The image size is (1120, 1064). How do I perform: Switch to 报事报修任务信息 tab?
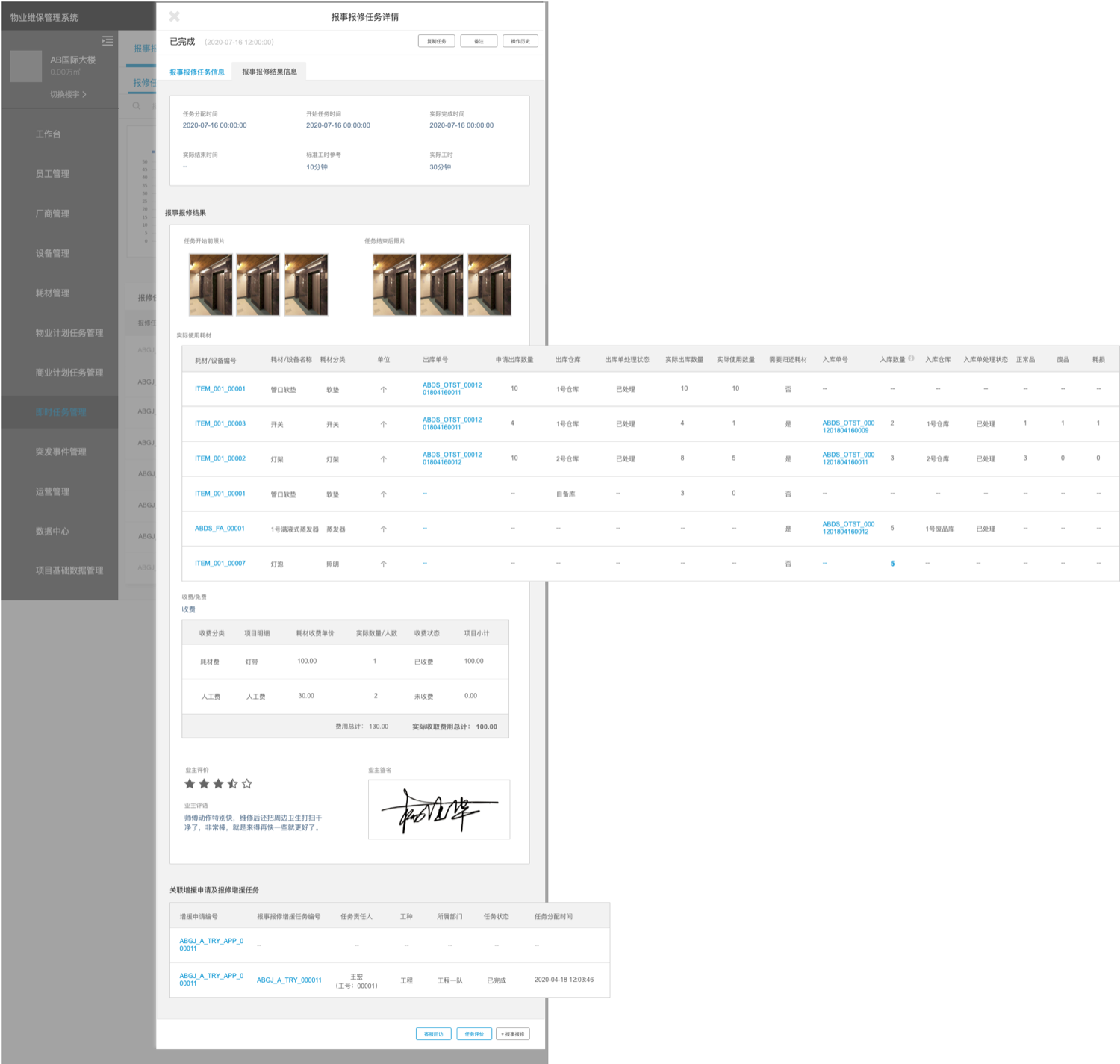[197, 72]
